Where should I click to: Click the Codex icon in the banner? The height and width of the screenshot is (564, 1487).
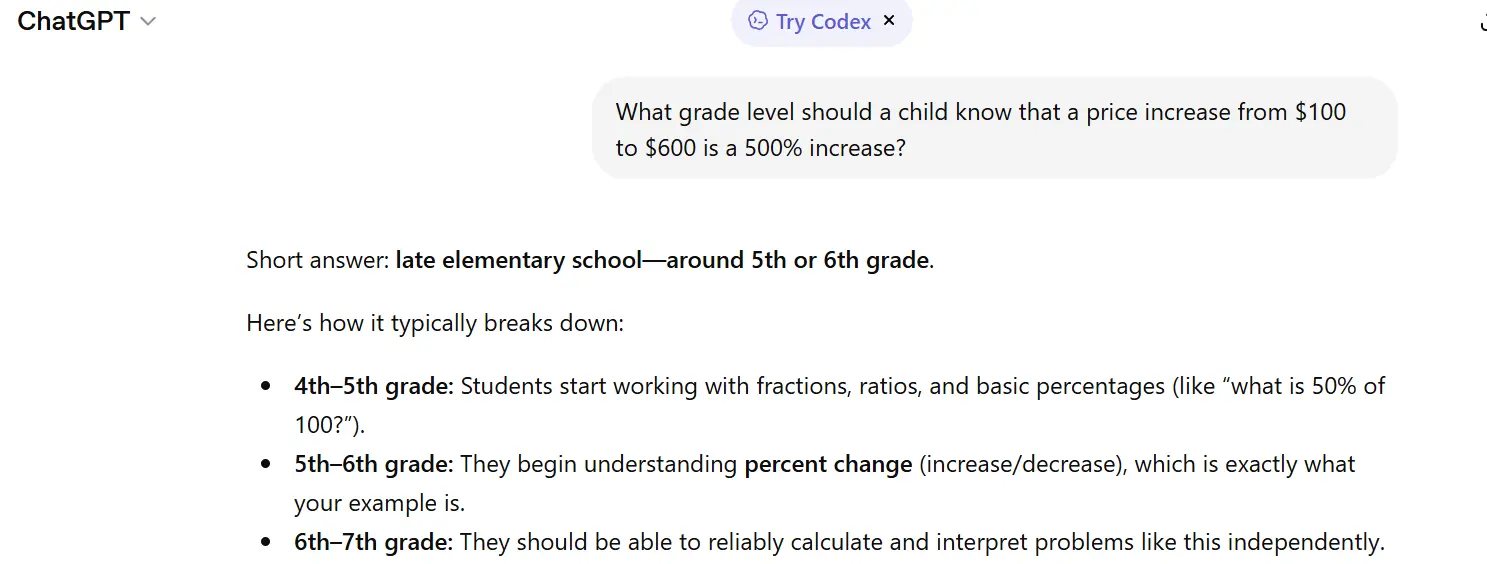[758, 21]
